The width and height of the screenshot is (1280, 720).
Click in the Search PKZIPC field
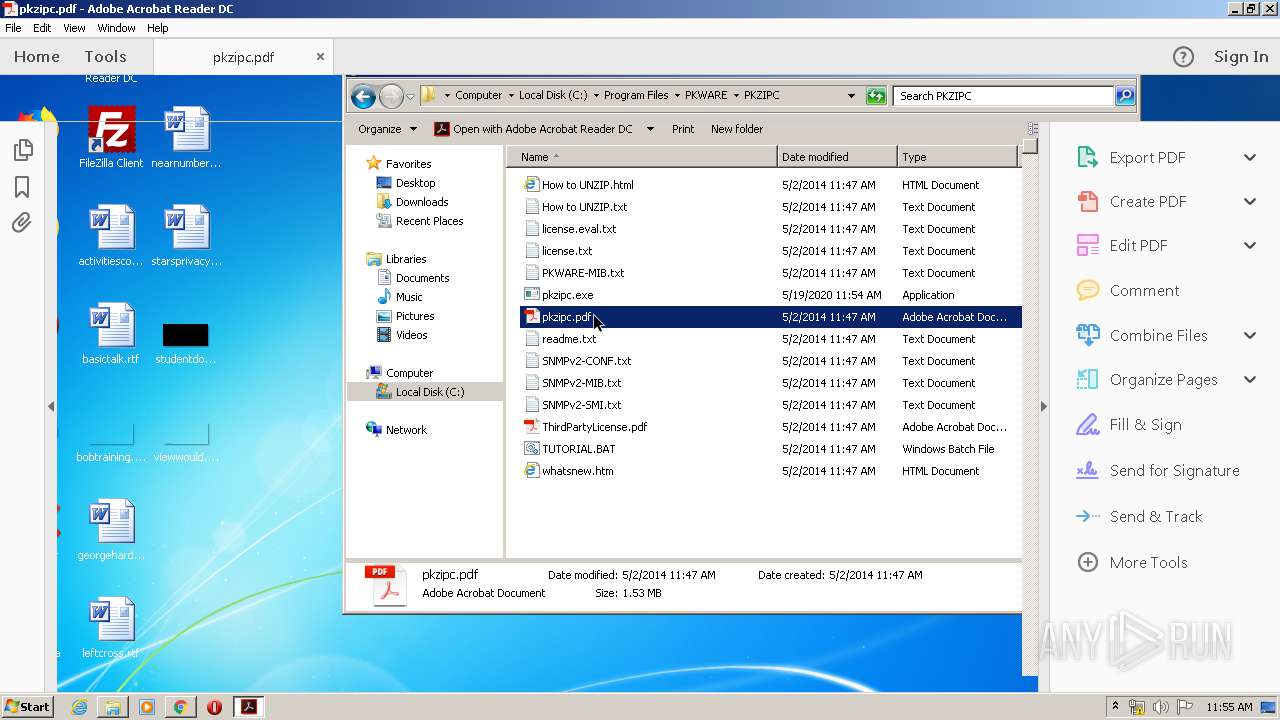pyautogui.click(x=1004, y=96)
